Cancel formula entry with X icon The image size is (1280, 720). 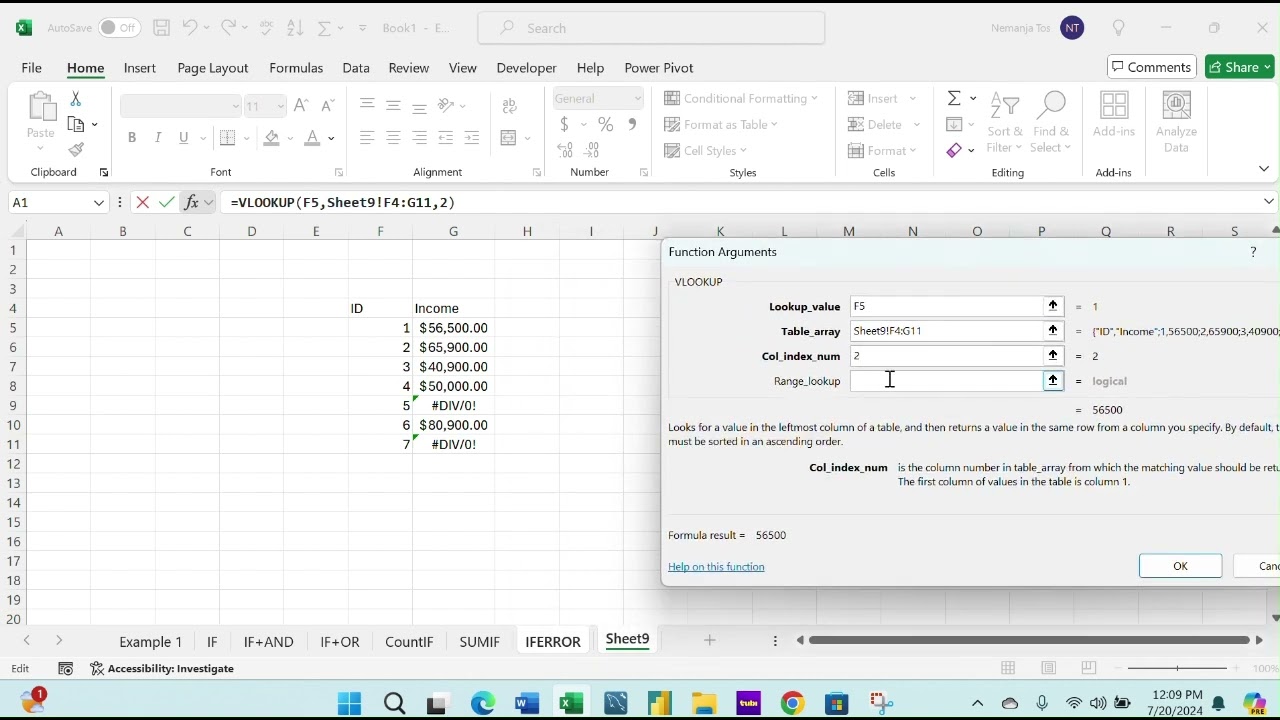[x=142, y=202]
